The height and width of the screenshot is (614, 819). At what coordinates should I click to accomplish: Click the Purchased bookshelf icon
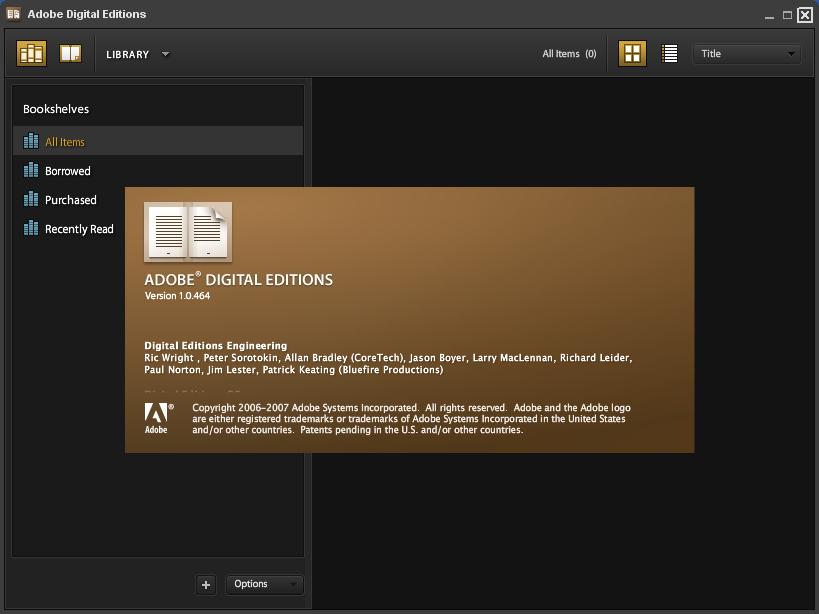click(31, 199)
